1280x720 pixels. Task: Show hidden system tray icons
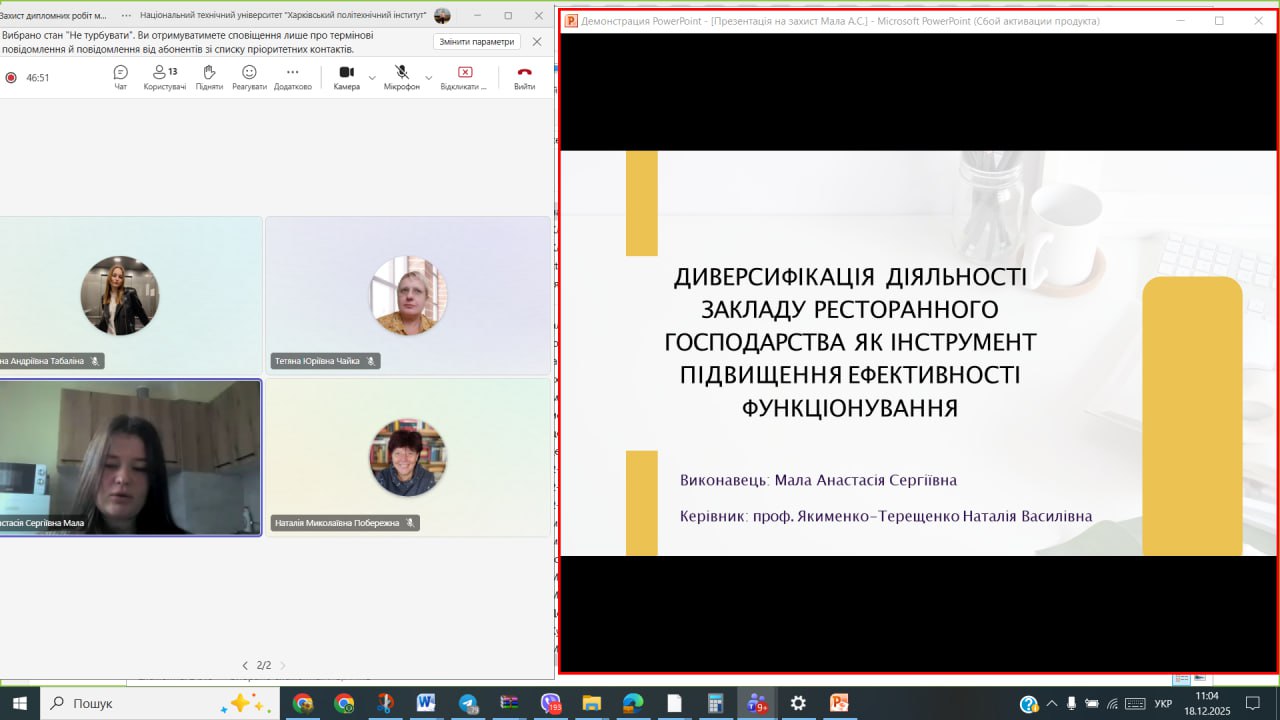click(x=1051, y=703)
